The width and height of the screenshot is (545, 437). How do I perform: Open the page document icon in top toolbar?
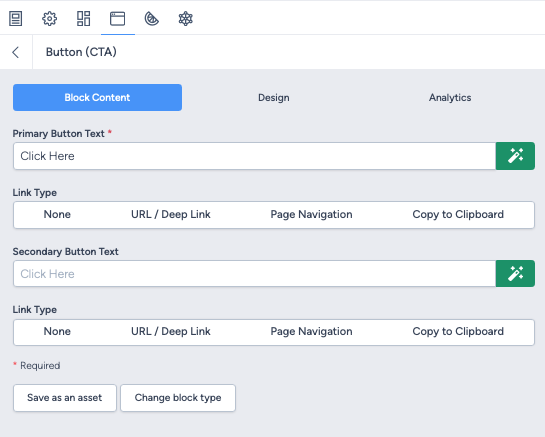15,18
